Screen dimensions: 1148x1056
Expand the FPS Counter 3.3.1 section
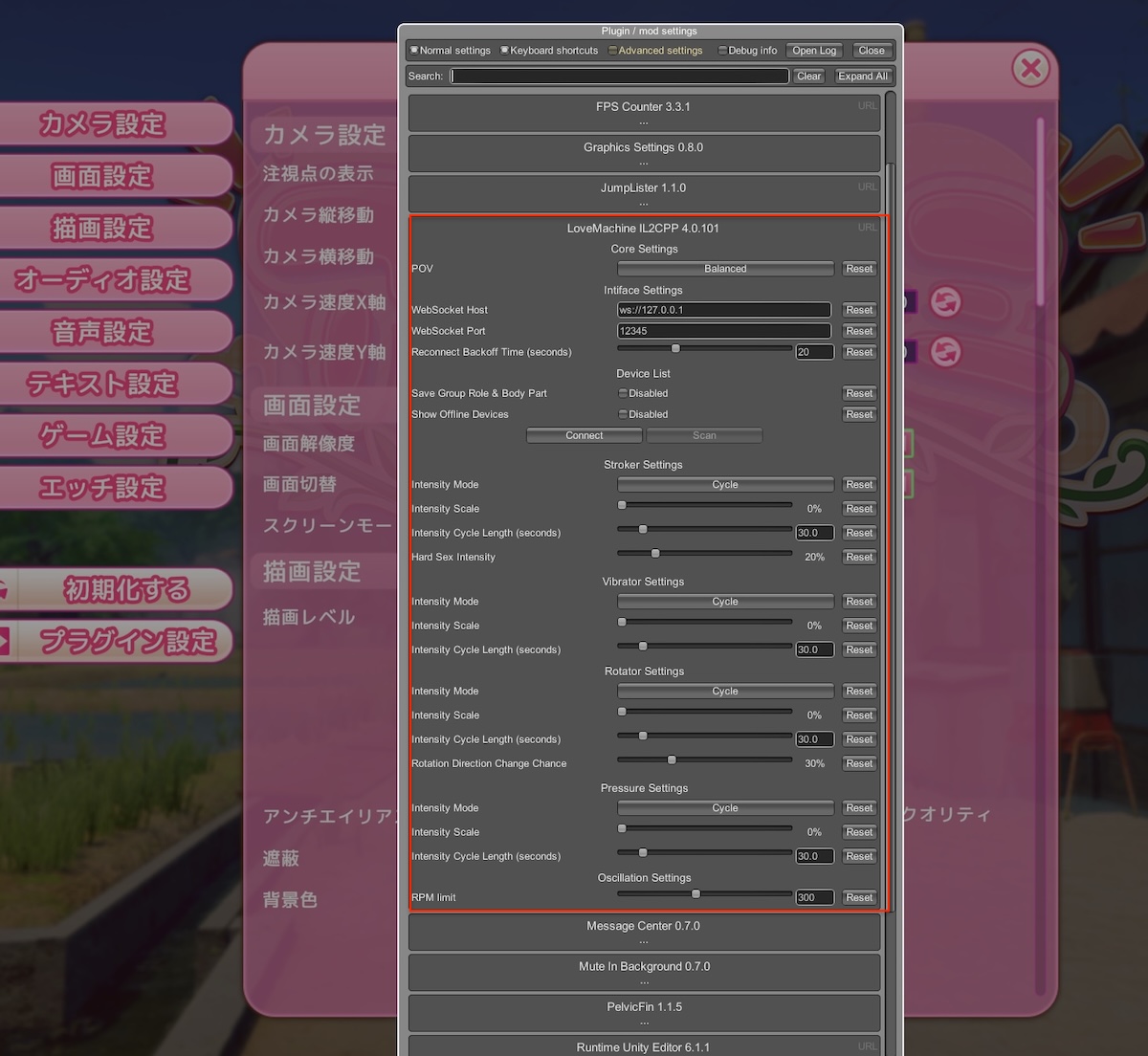point(643,113)
